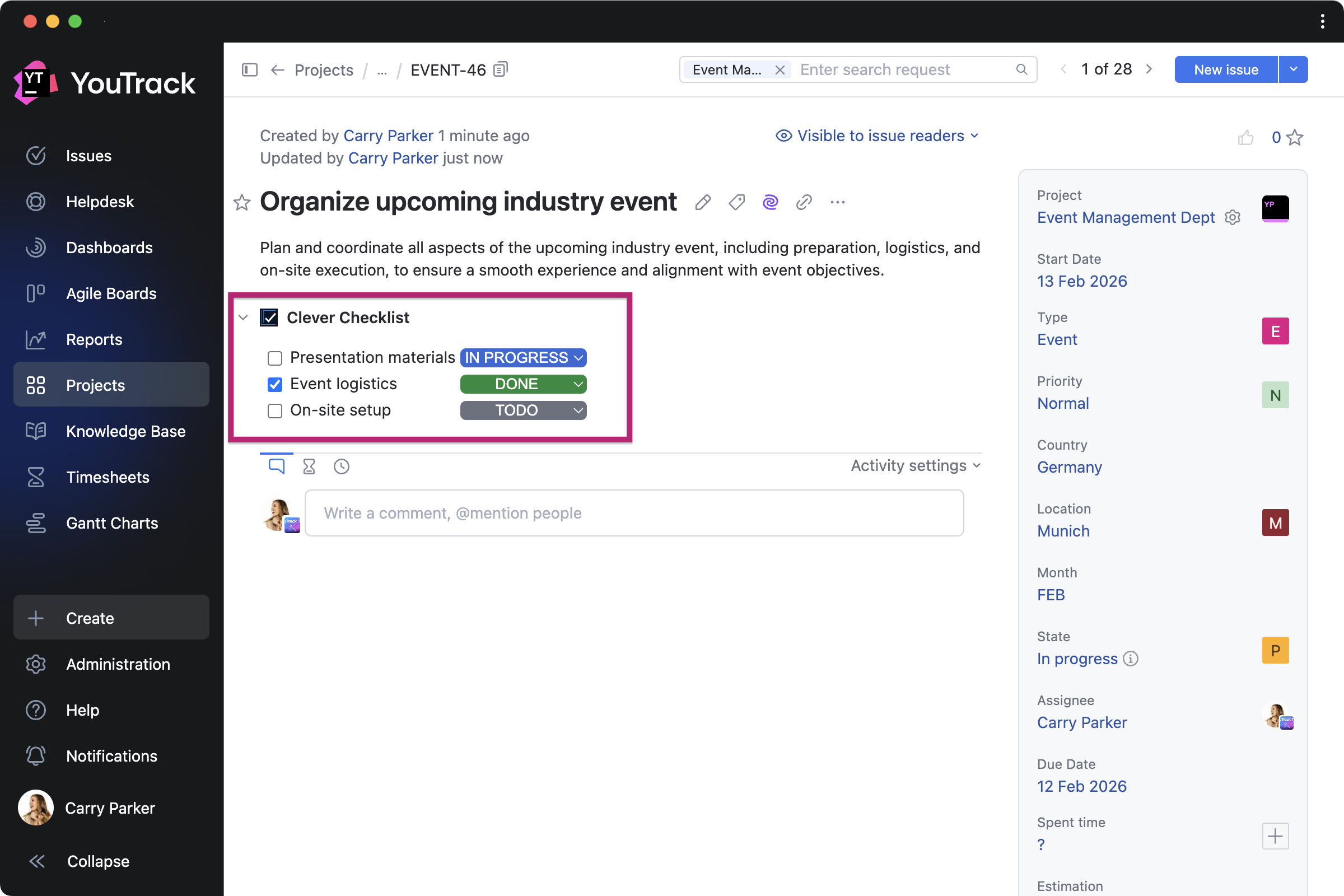Open the Carry Parker creator link

tap(388, 136)
